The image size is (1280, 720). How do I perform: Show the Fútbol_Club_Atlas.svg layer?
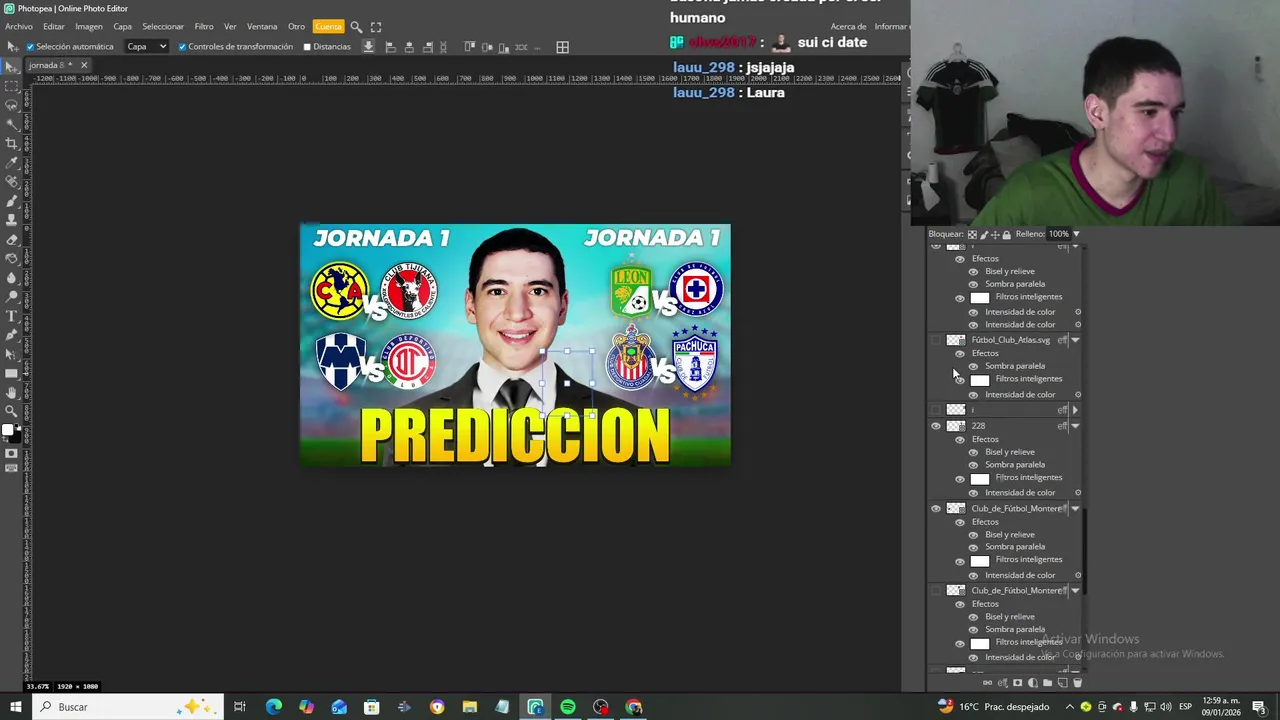(936, 340)
